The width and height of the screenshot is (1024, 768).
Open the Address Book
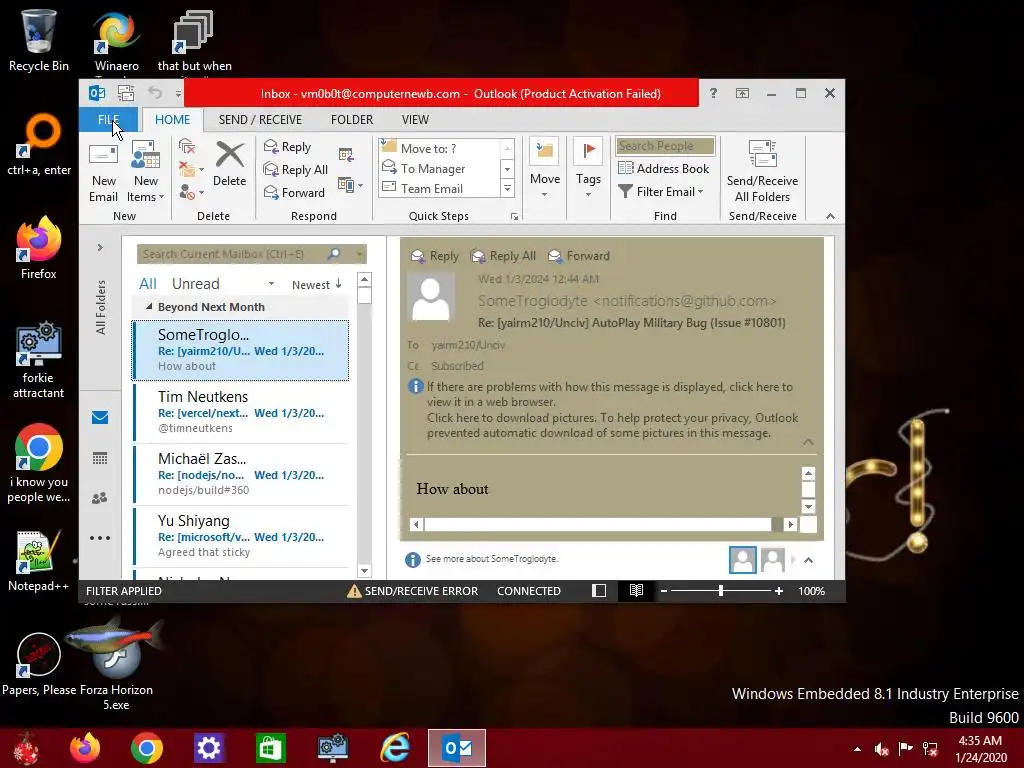point(664,168)
